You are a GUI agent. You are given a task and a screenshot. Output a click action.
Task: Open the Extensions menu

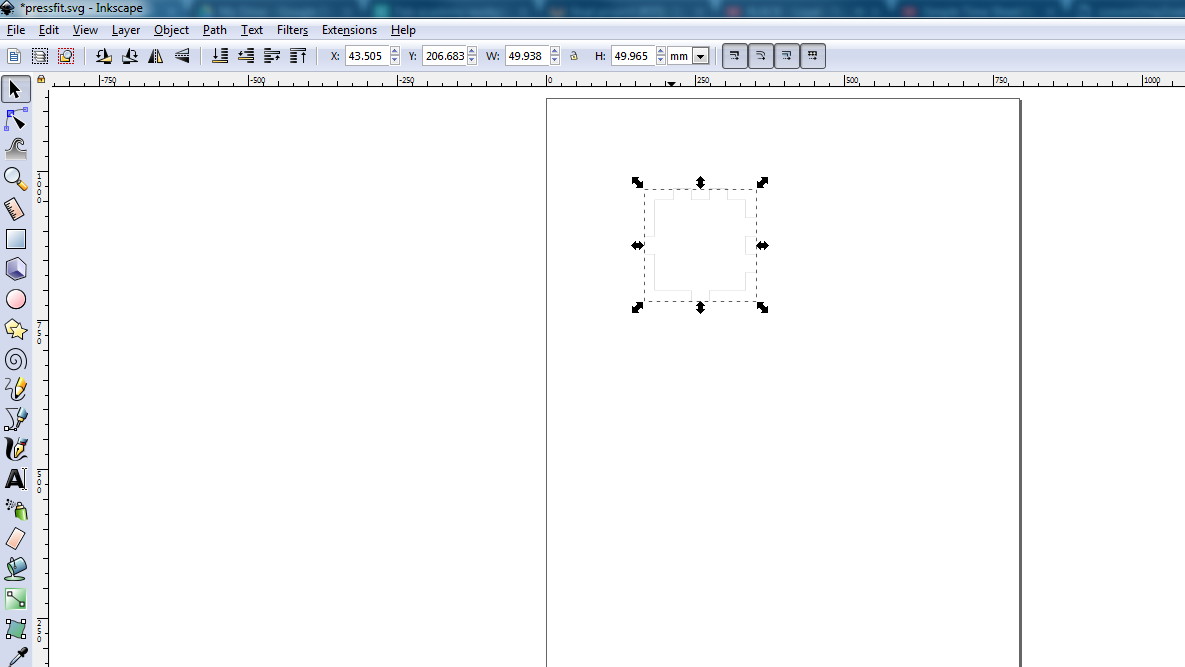pos(349,30)
